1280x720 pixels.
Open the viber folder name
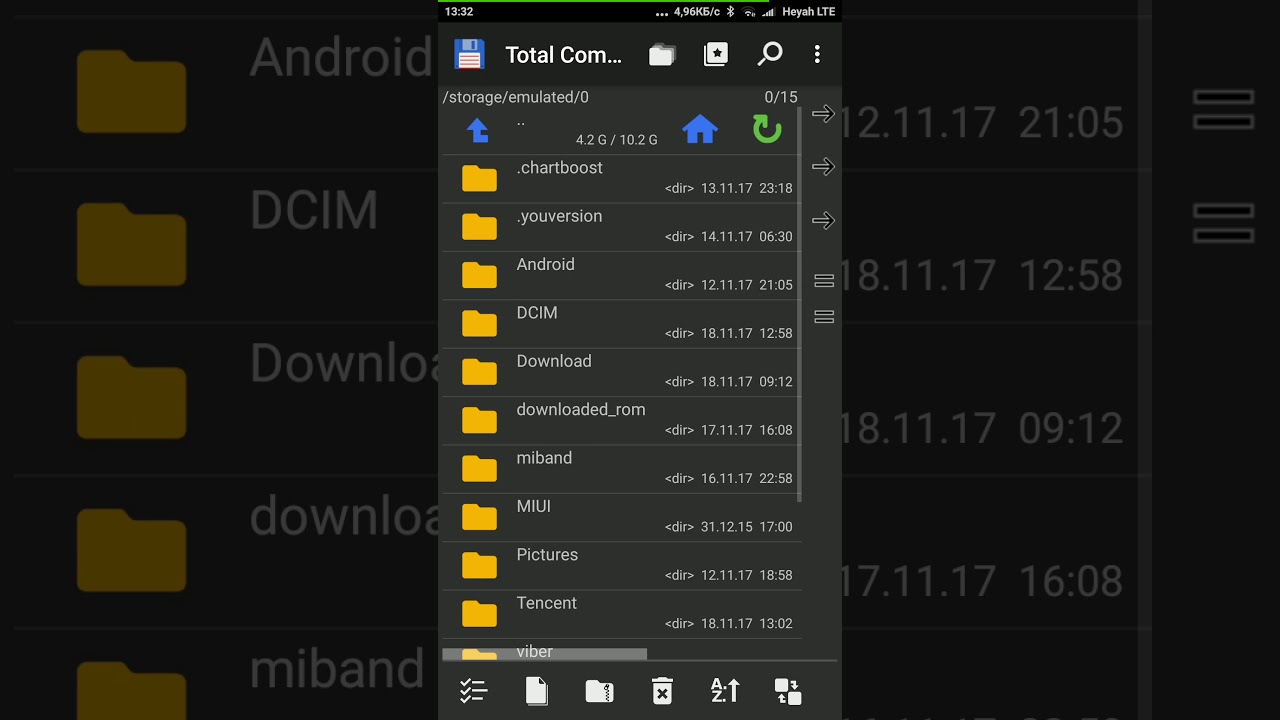[534, 651]
